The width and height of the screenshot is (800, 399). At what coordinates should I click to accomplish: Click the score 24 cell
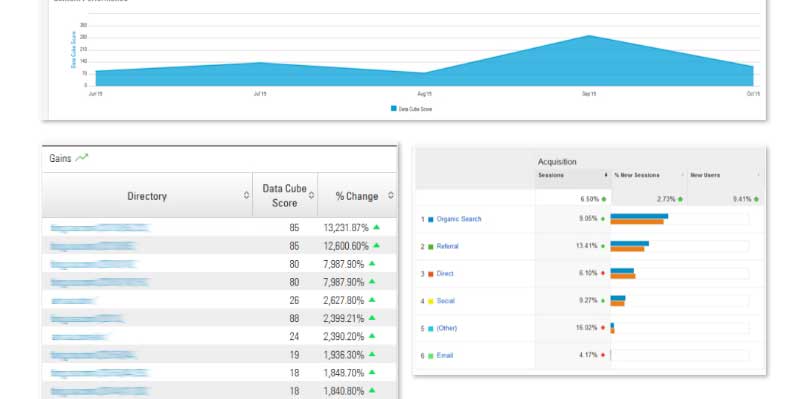coord(294,336)
